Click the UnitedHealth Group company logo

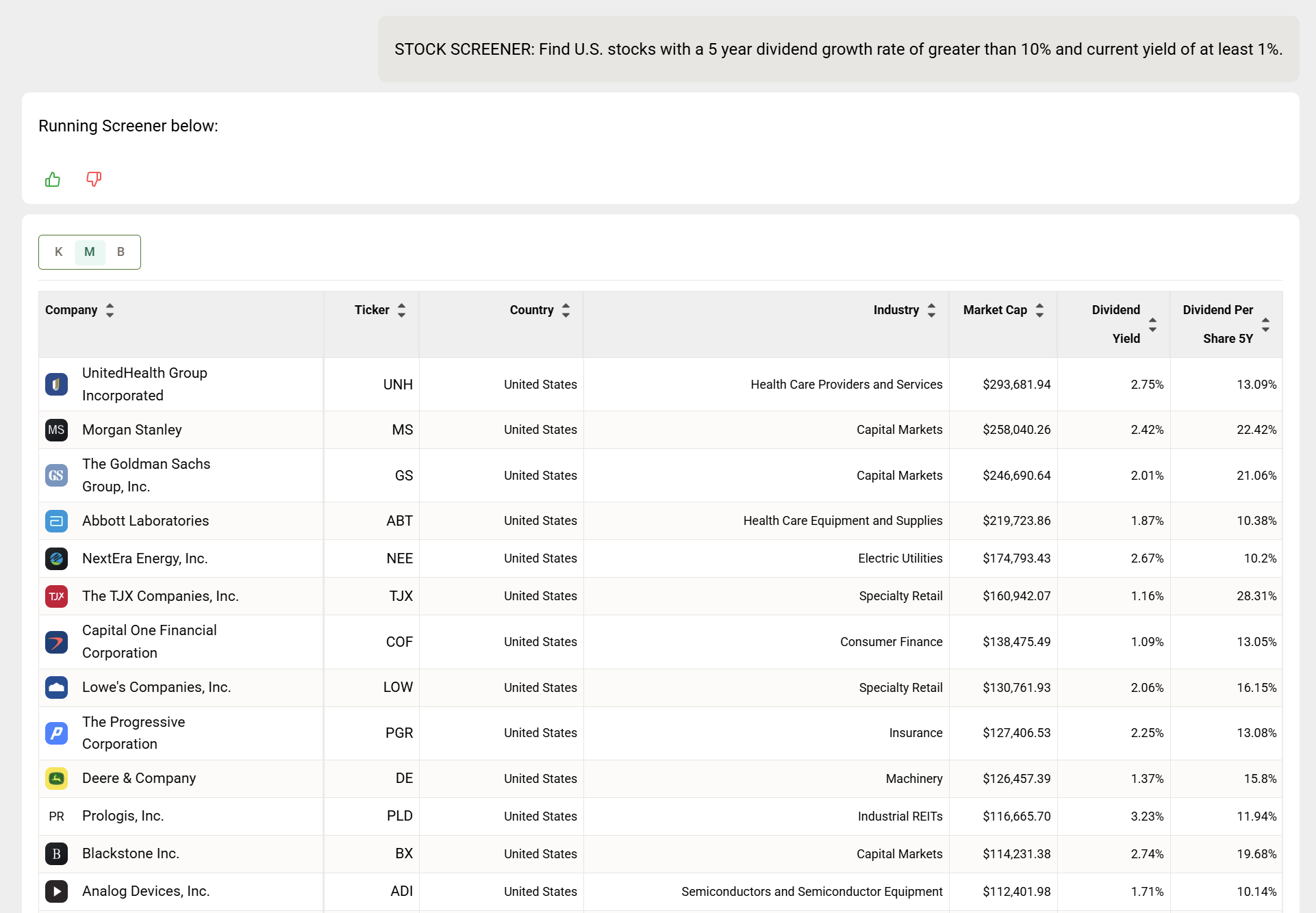[x=56, y=385]
